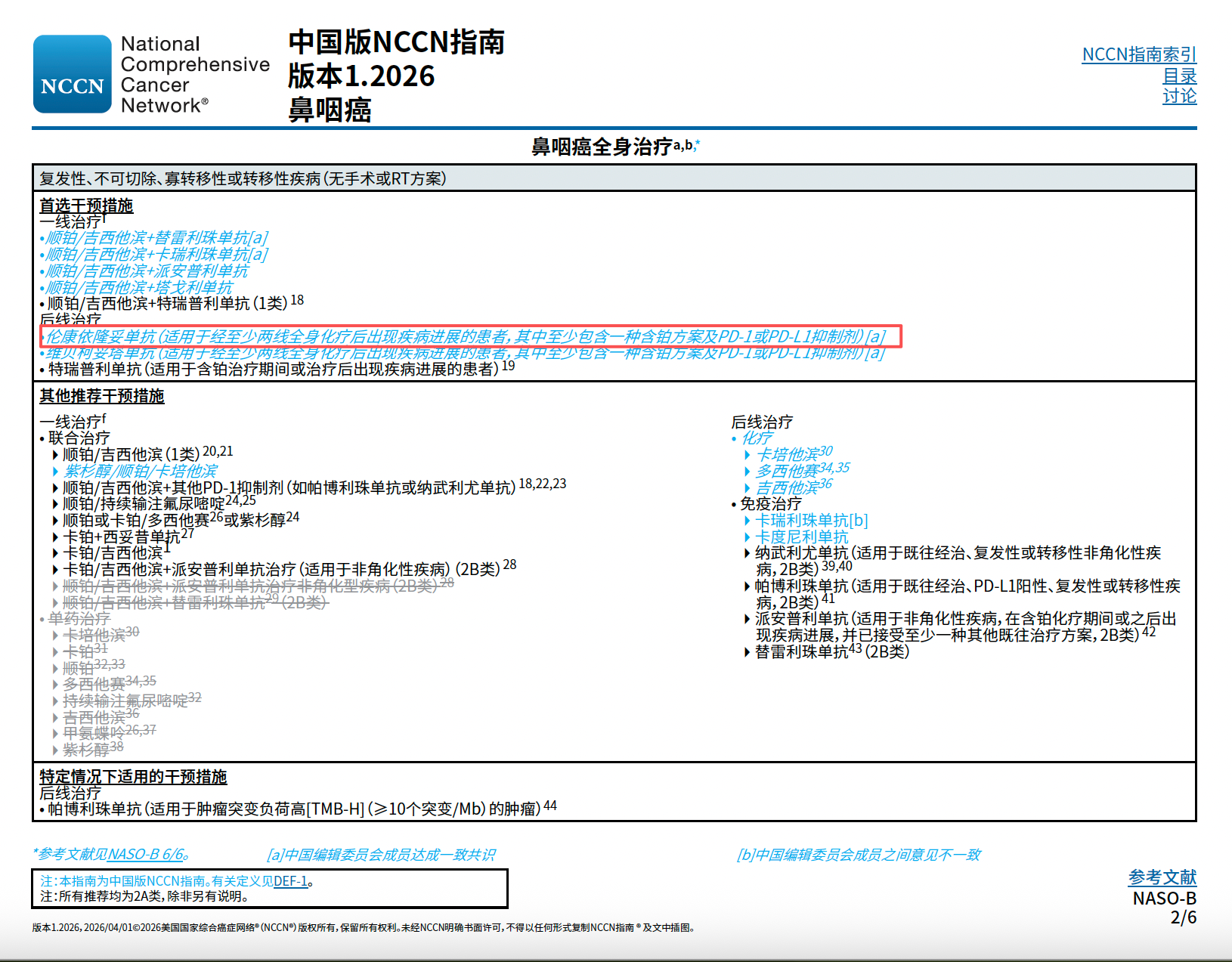Screen dimensions: 1232x962
Task: Go to the 讨论 section link
Action: (1179, 96)
